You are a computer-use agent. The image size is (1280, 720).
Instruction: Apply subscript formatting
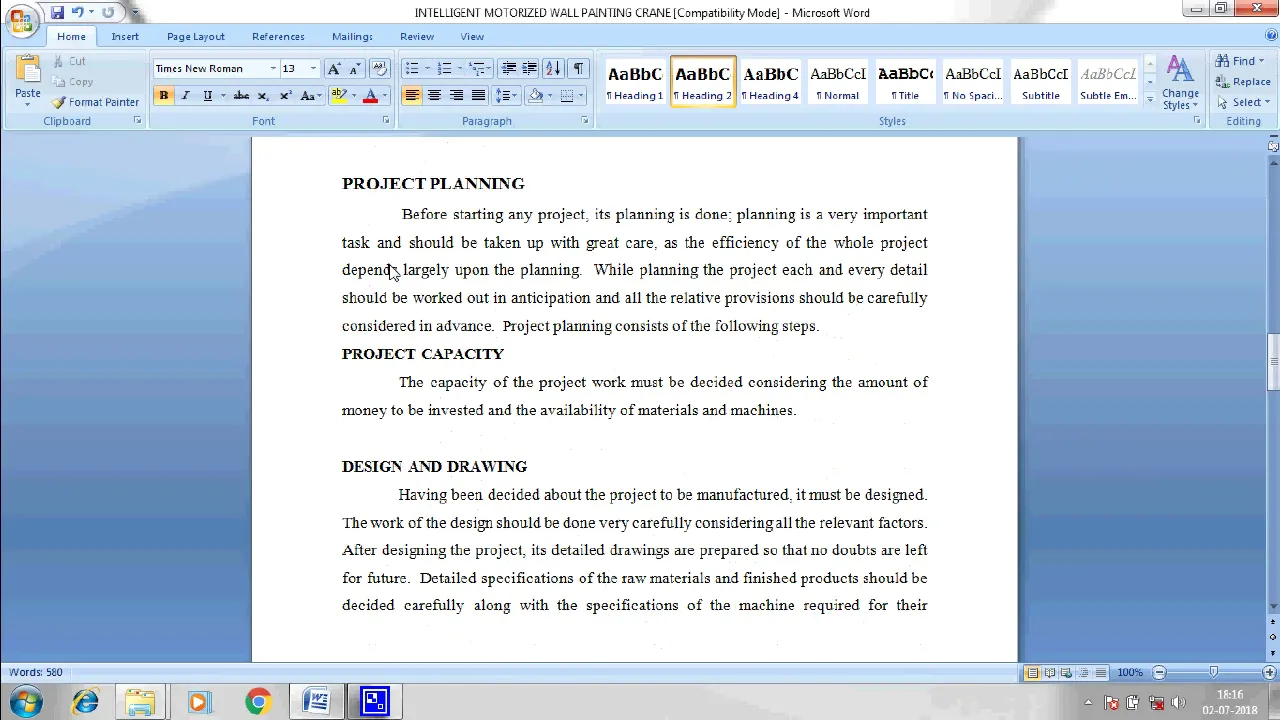(x=263, y=96)
